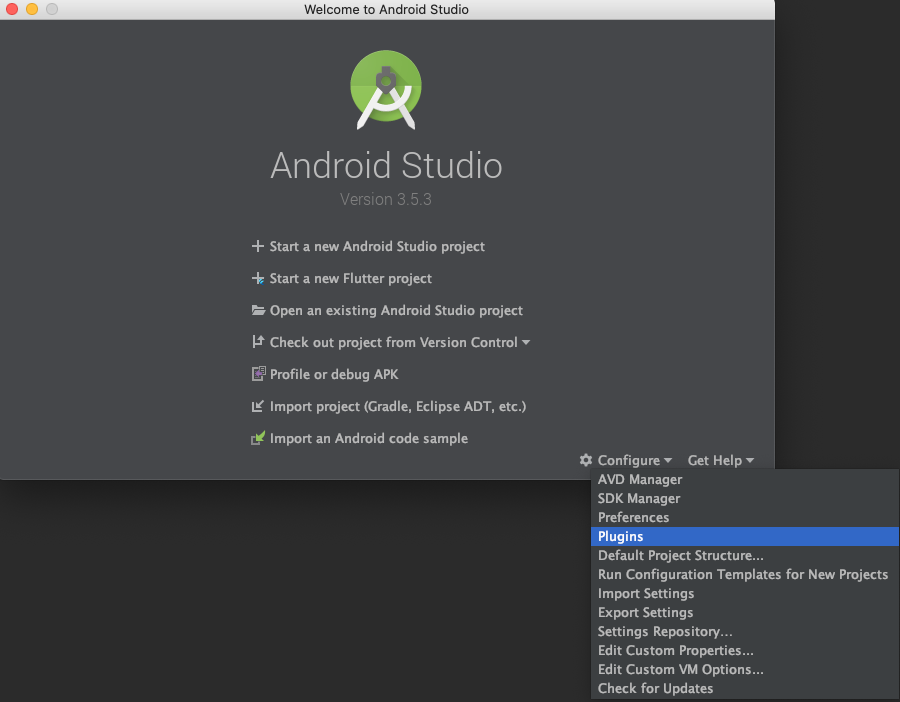Import an Android code sample

(368, 439)
